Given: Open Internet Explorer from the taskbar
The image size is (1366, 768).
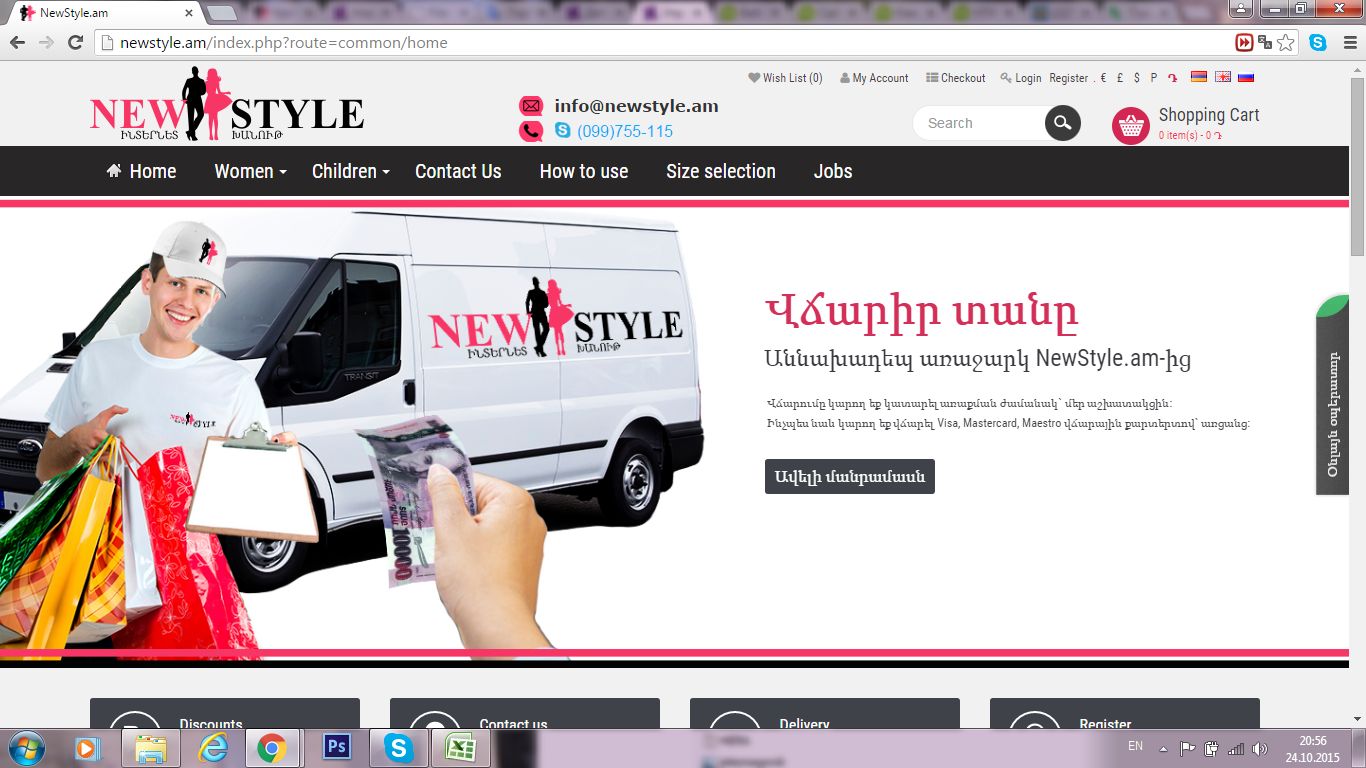Looking at the screenshot, I should (213, 747).
